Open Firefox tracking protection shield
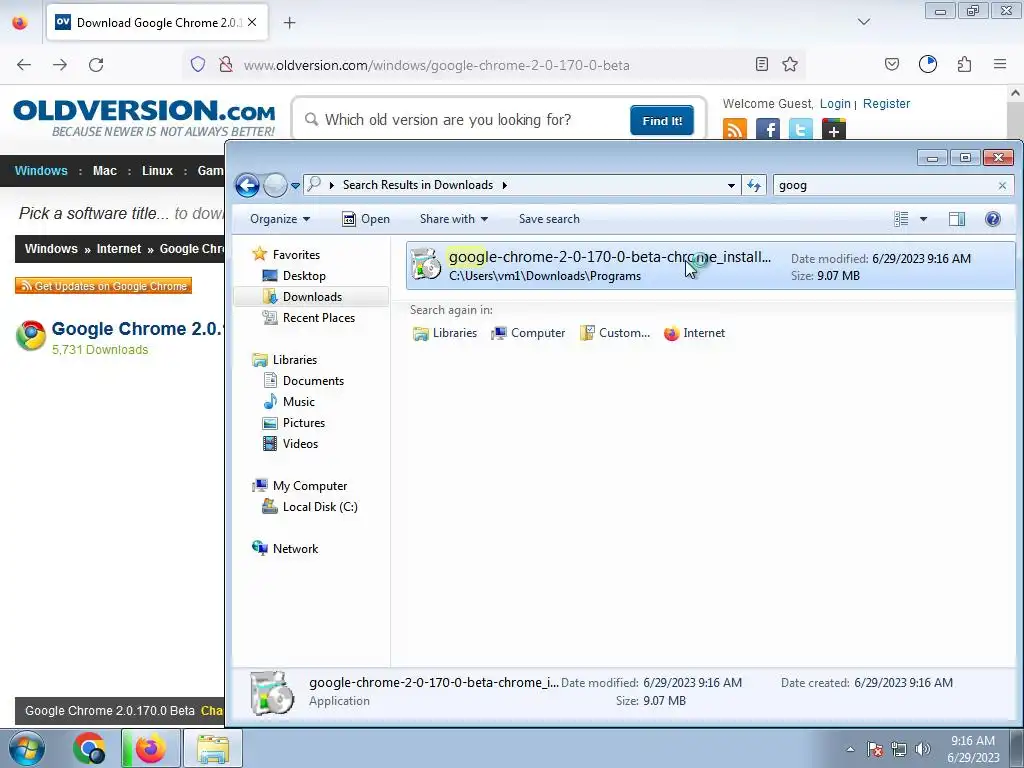Screen dimensions: 1024x768 pos(198,64)
